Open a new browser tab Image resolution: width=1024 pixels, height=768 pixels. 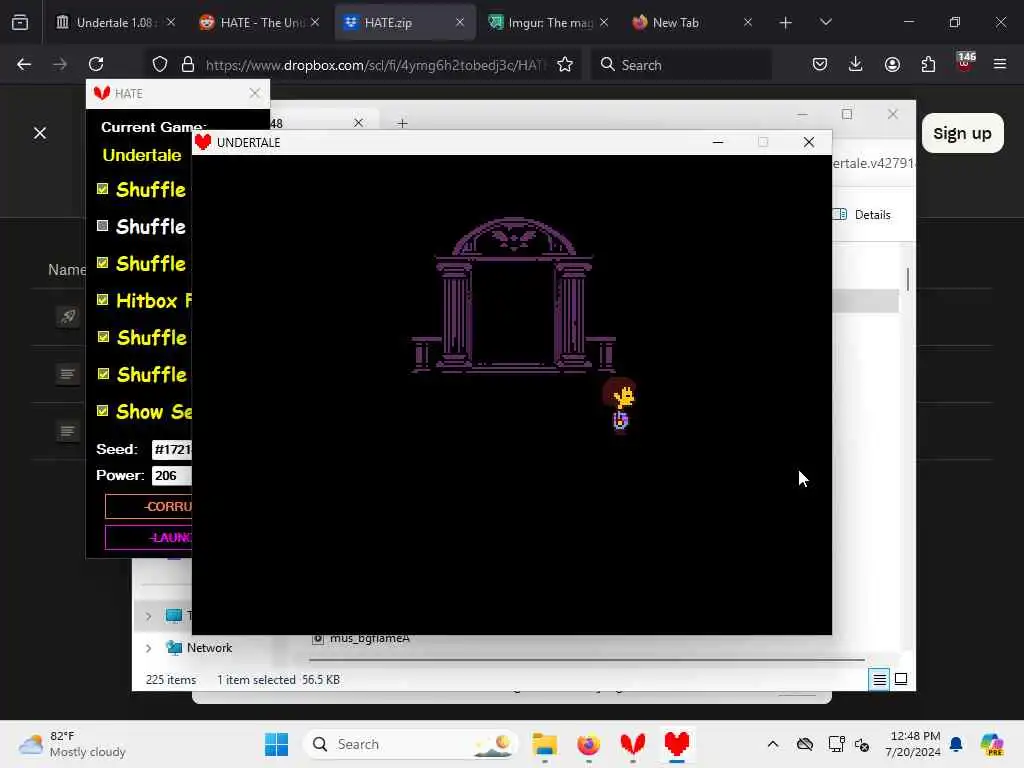[x=786, y=23]
